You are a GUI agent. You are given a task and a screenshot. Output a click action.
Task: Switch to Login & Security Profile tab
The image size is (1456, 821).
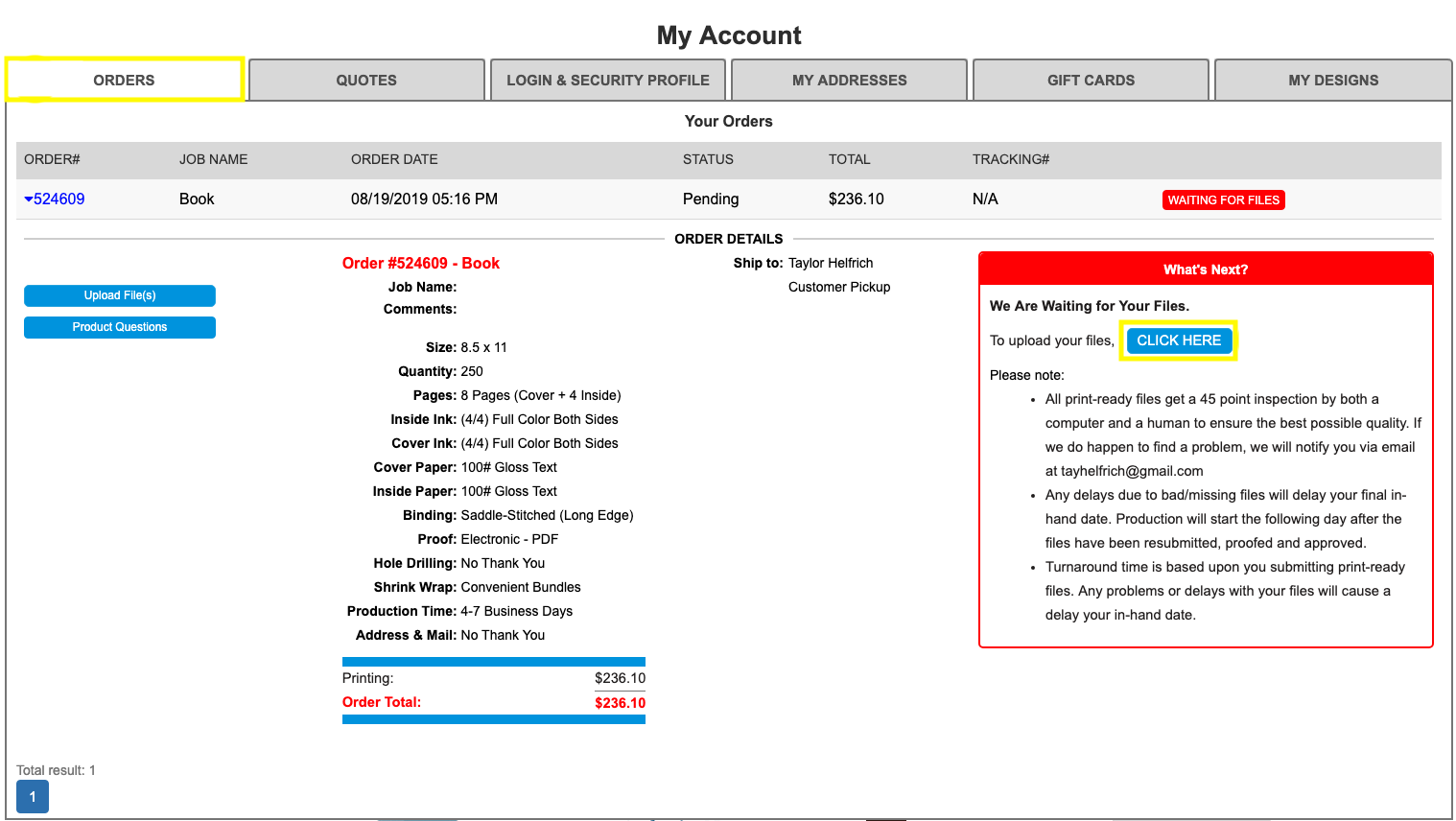pyautogui.click(x=608, y=81)
